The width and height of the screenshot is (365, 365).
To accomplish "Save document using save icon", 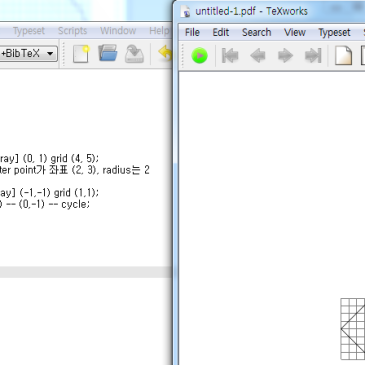I will pyautogui.click(x=134, y=54).
